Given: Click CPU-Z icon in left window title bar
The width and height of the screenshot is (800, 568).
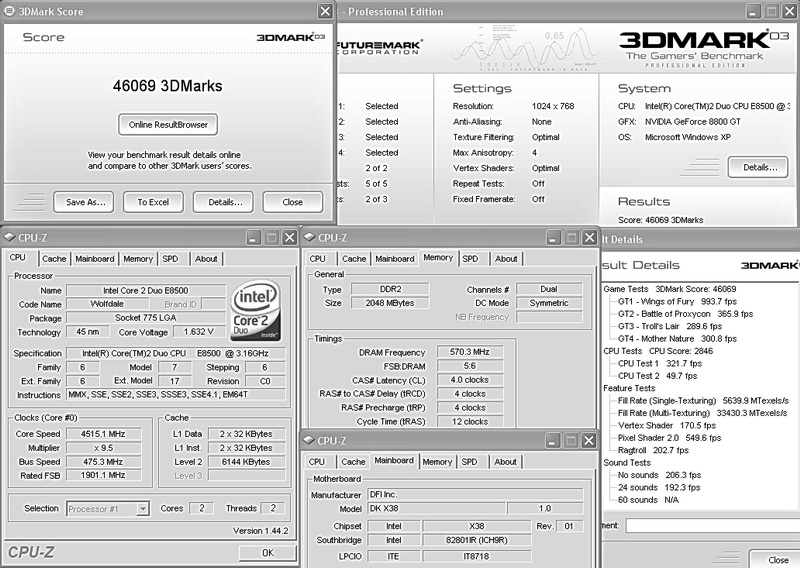Looking at the screenshot, I should [9, 237].
